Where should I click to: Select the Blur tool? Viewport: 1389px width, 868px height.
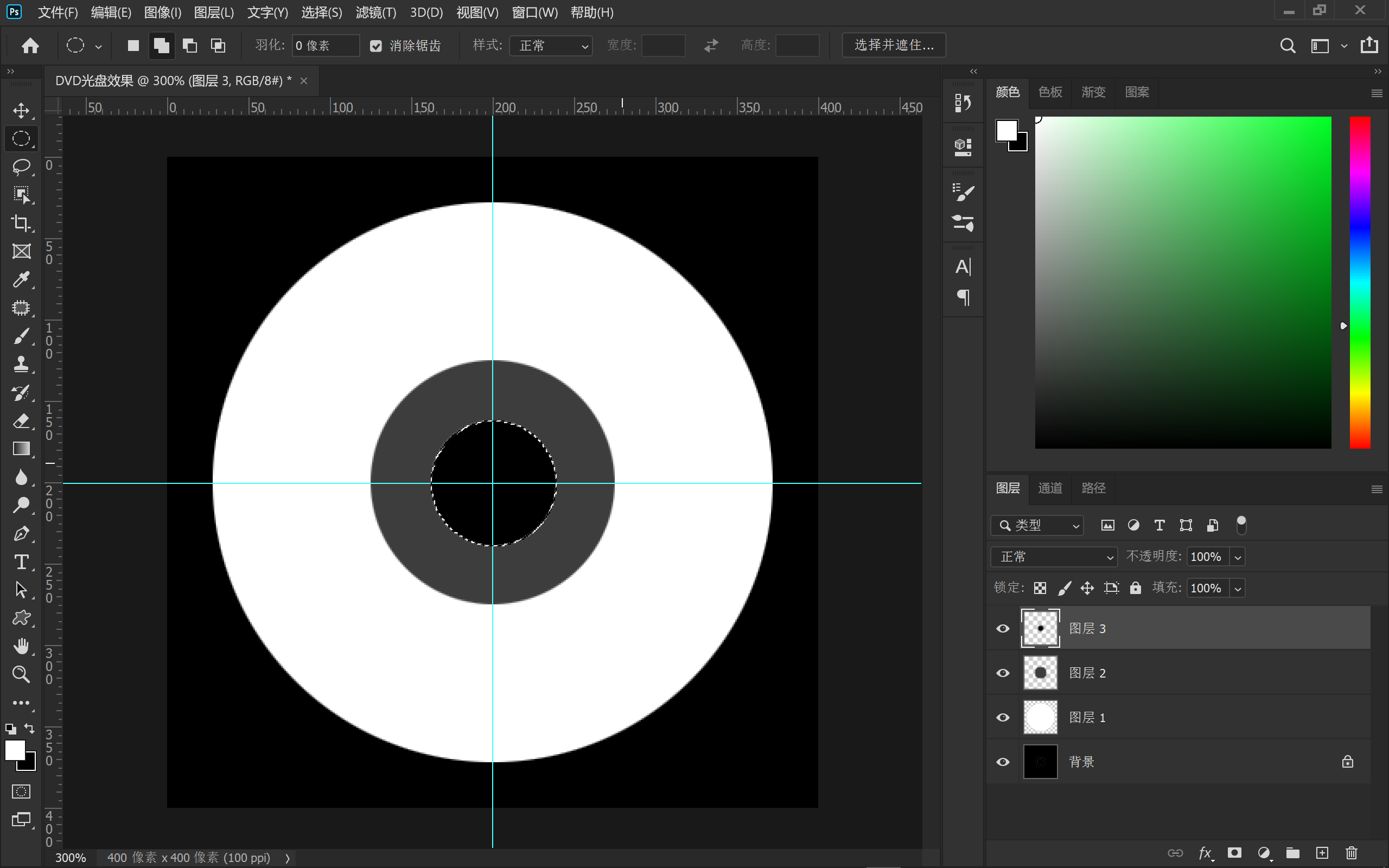(x=21, y=477)
